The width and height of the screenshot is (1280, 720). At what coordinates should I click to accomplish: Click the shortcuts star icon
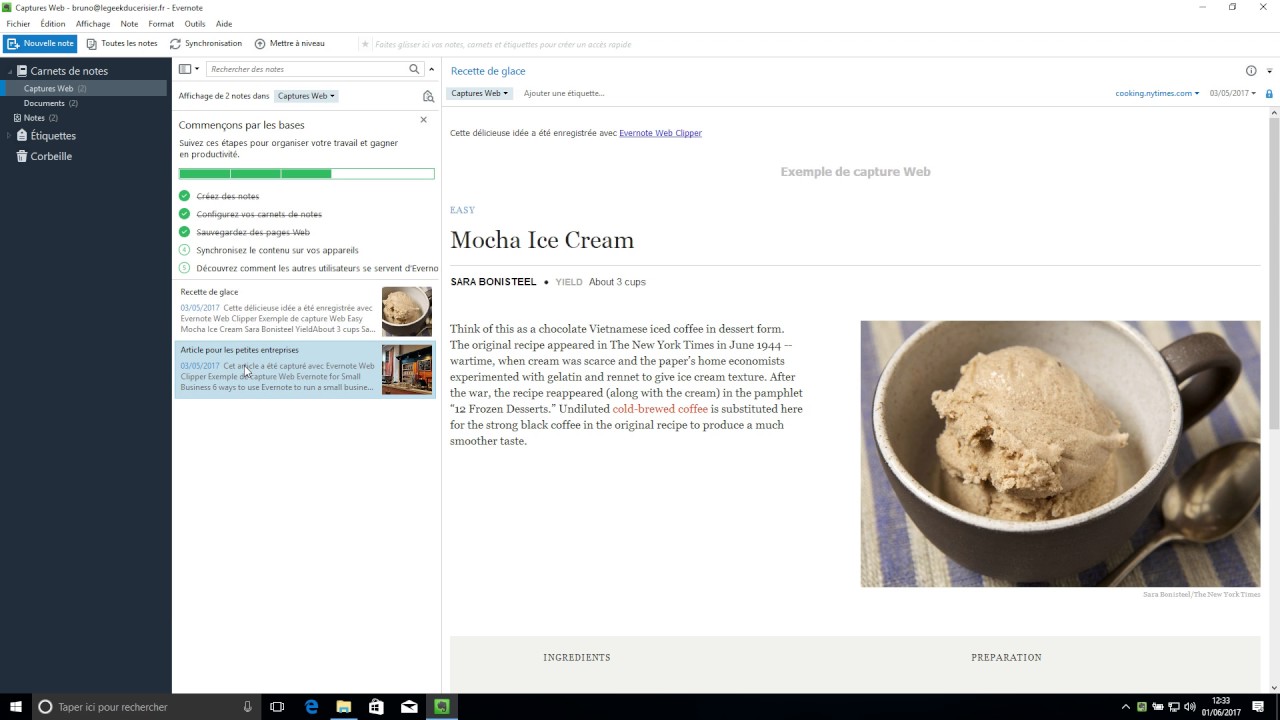click(365, 44)
